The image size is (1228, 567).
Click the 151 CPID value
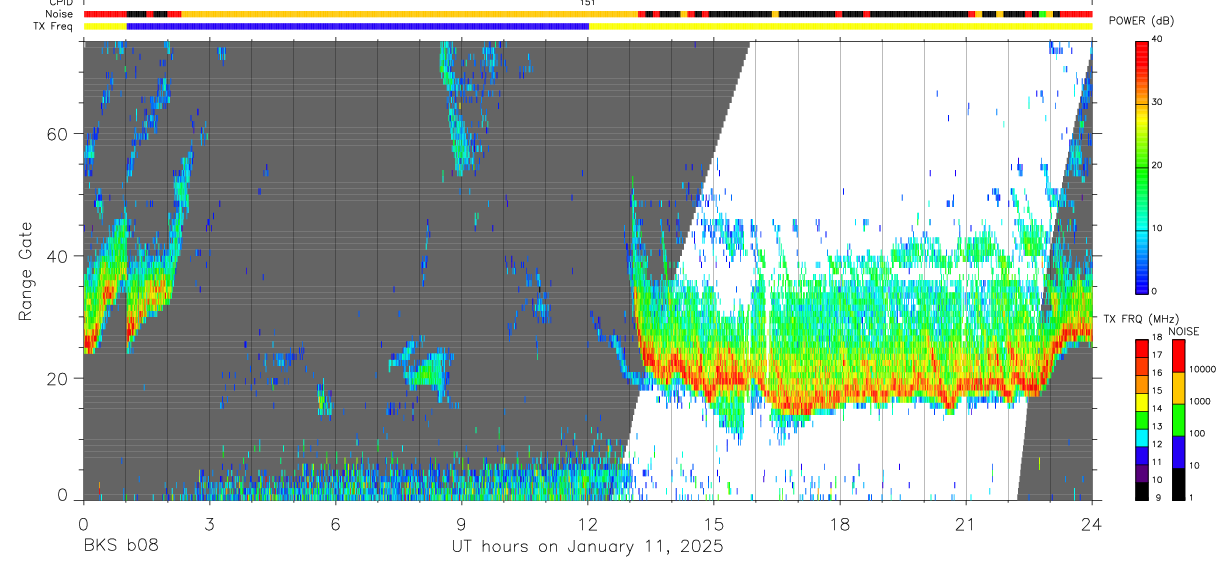click(x=588, y=3)
